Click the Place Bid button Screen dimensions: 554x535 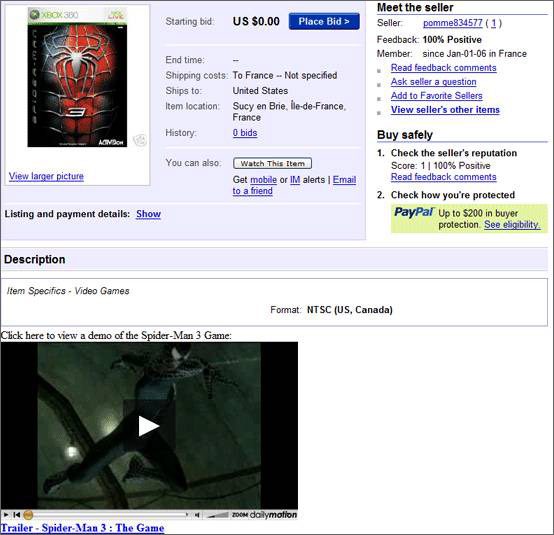324,22
